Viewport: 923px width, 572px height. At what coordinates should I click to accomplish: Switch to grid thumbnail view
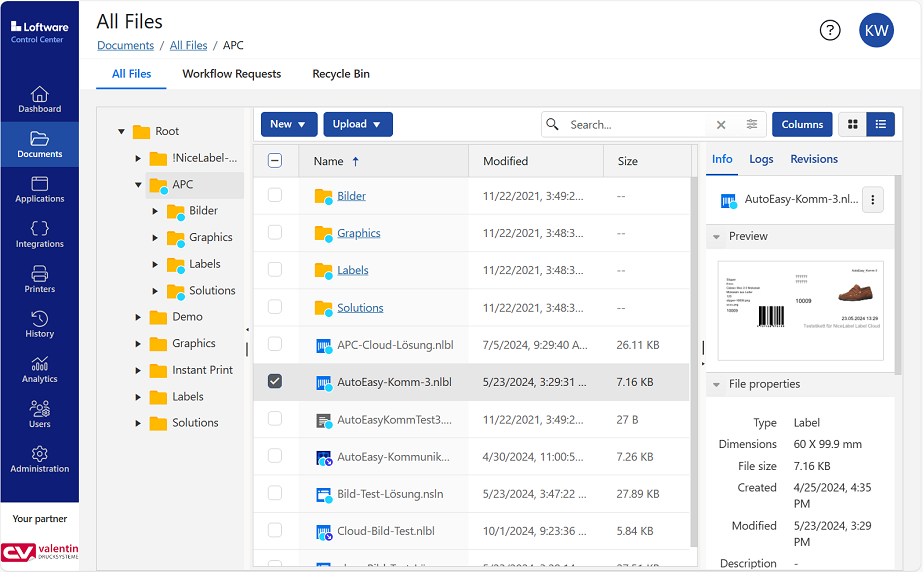pos(853,124)
